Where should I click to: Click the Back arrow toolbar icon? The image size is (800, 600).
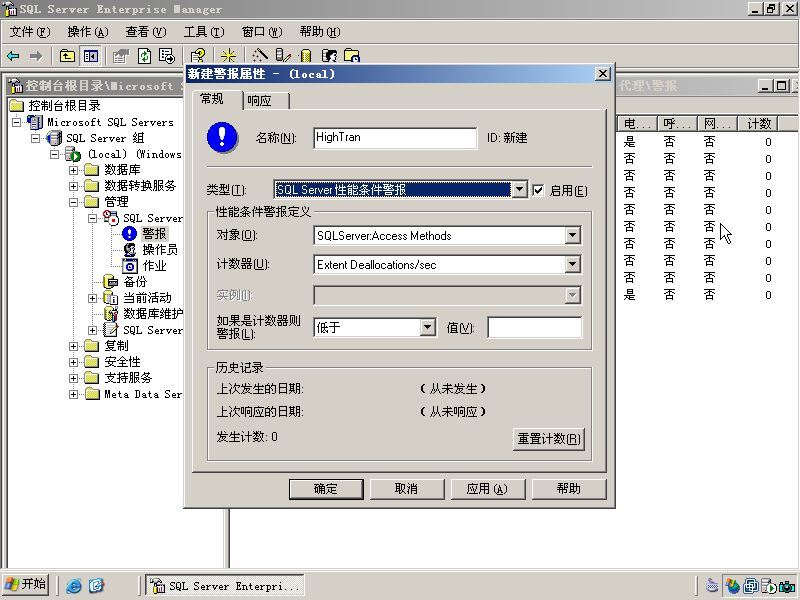(13, 56)
